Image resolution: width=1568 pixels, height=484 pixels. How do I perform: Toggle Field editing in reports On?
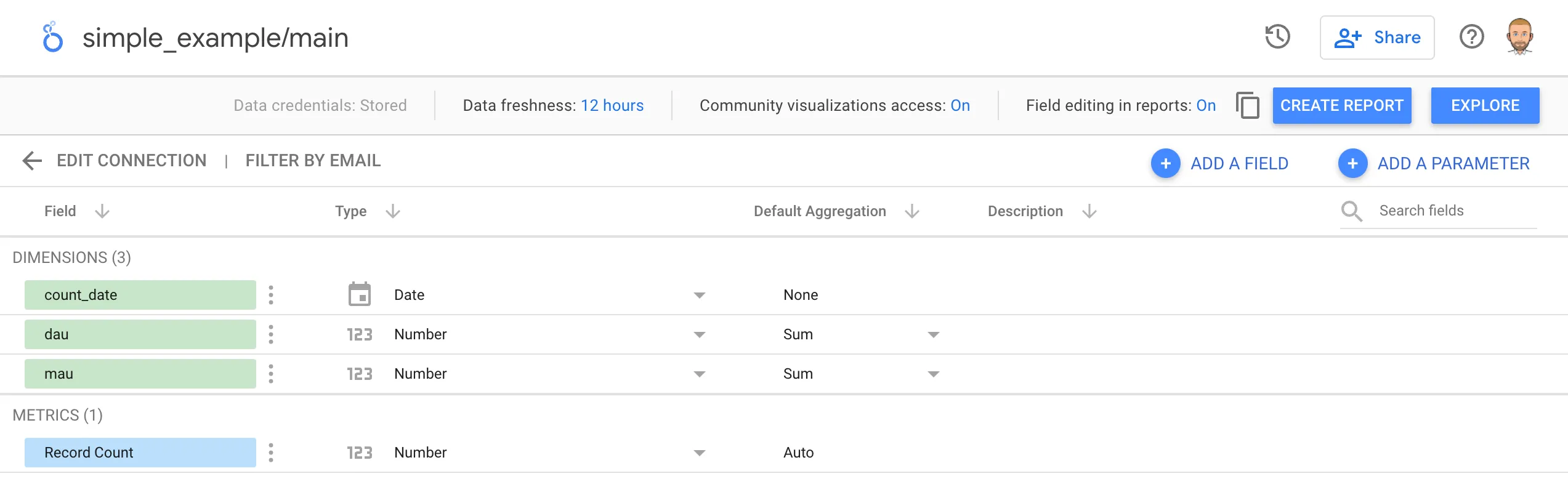[1205, 105]
